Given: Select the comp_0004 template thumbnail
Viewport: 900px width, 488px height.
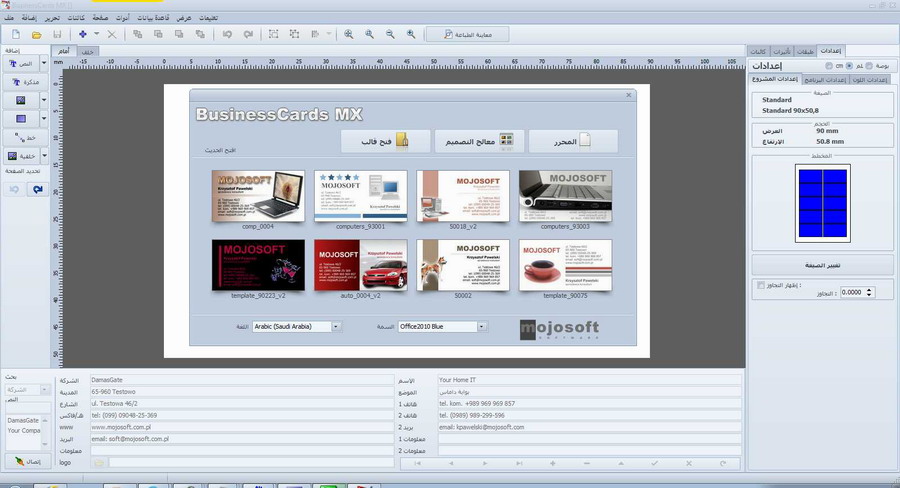Looking at the screenshot, I should pyautogui.click(x=258, y=196).
